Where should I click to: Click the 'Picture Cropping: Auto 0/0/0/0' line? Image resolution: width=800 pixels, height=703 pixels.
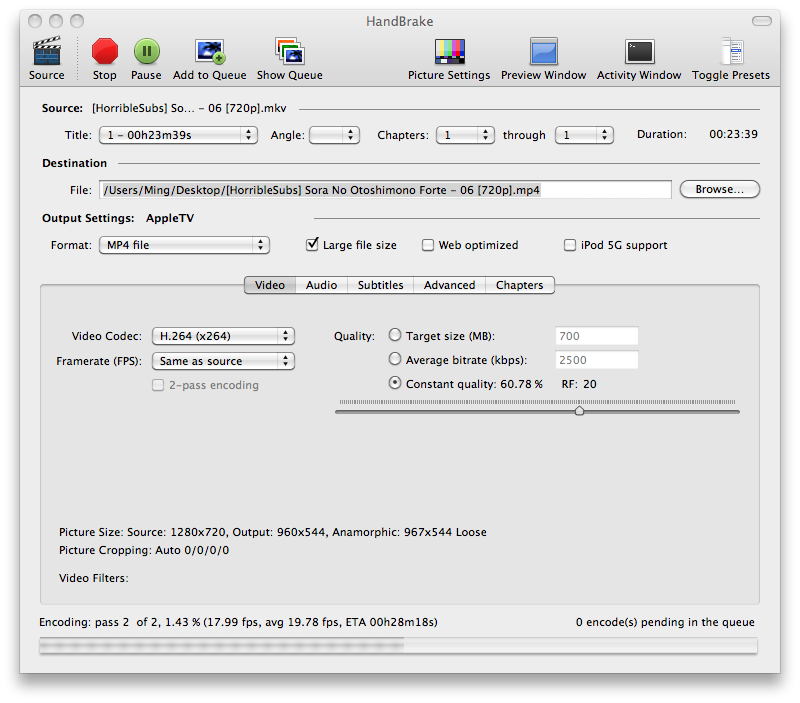pos(144,550)
